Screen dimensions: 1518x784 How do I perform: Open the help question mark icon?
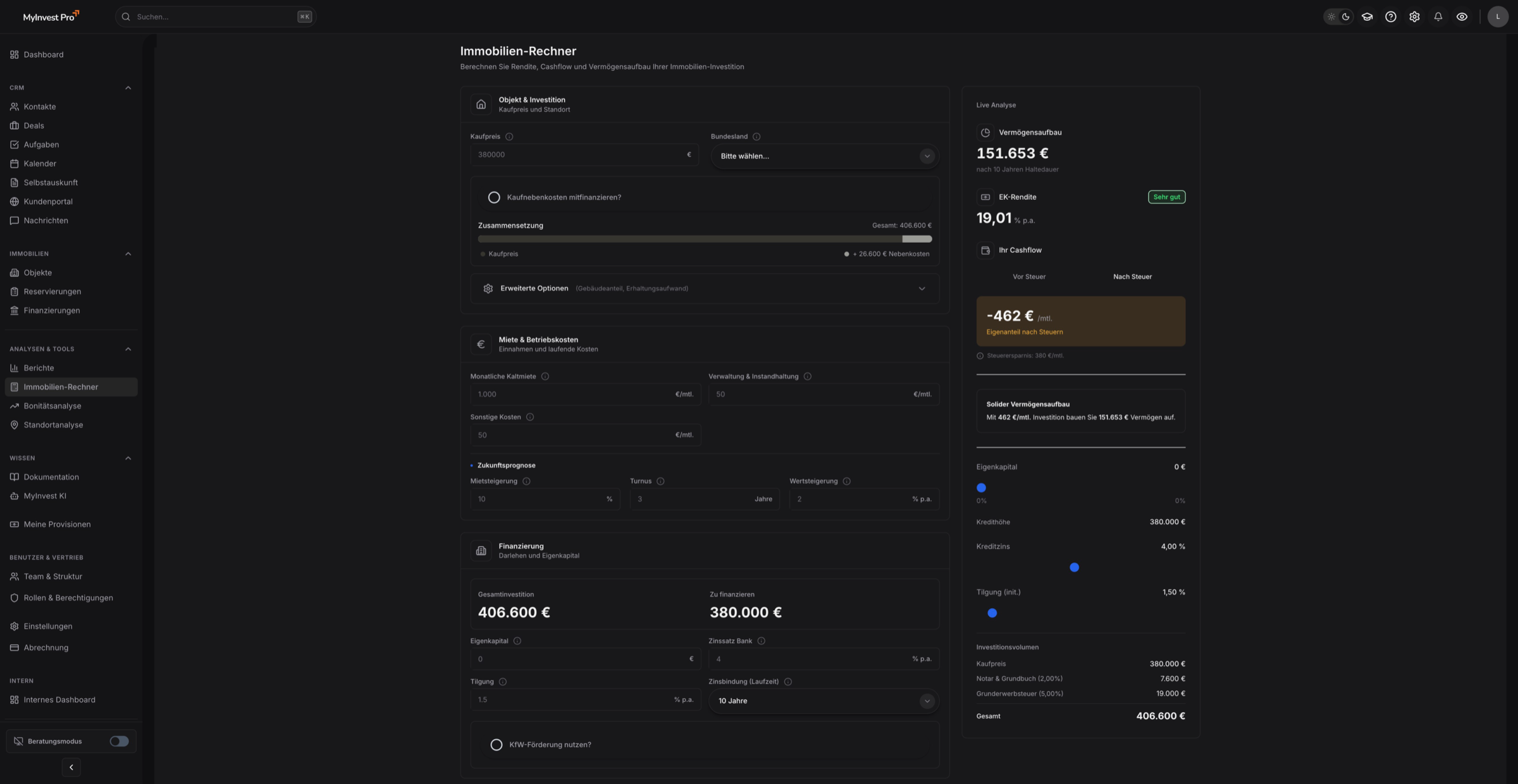[1390, 17]
